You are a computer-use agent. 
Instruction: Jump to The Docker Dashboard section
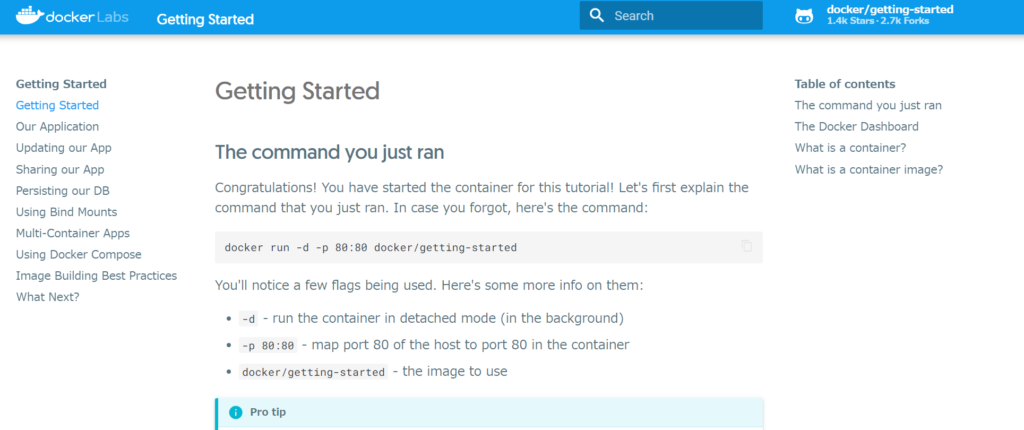point(857,127)
